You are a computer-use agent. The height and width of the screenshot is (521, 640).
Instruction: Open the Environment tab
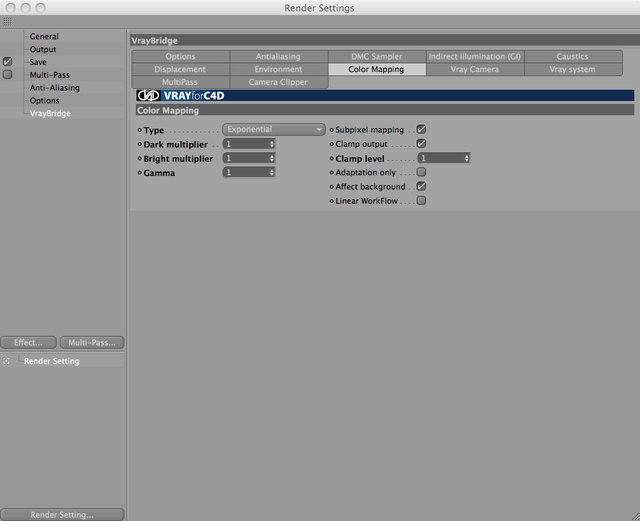[x=278, y=69]
